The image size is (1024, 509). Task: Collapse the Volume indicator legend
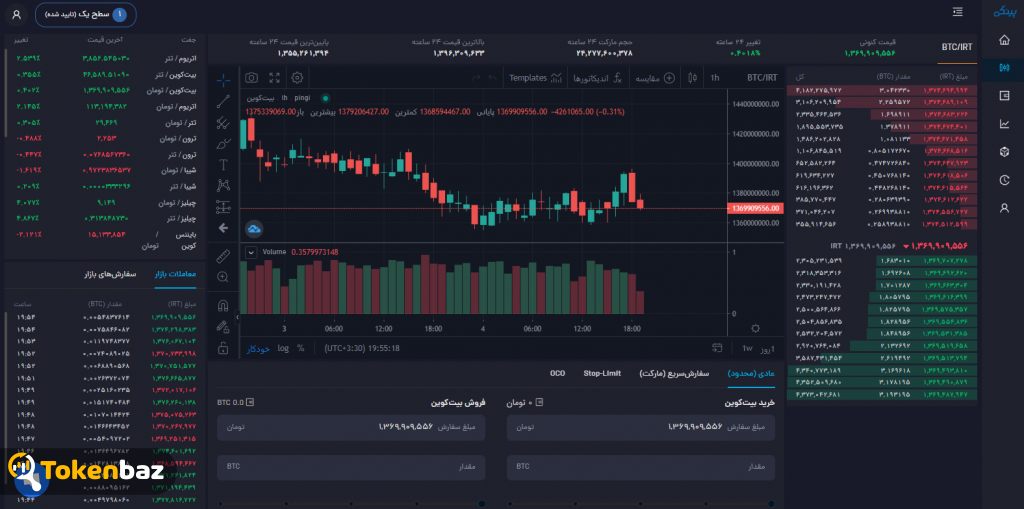251,252
